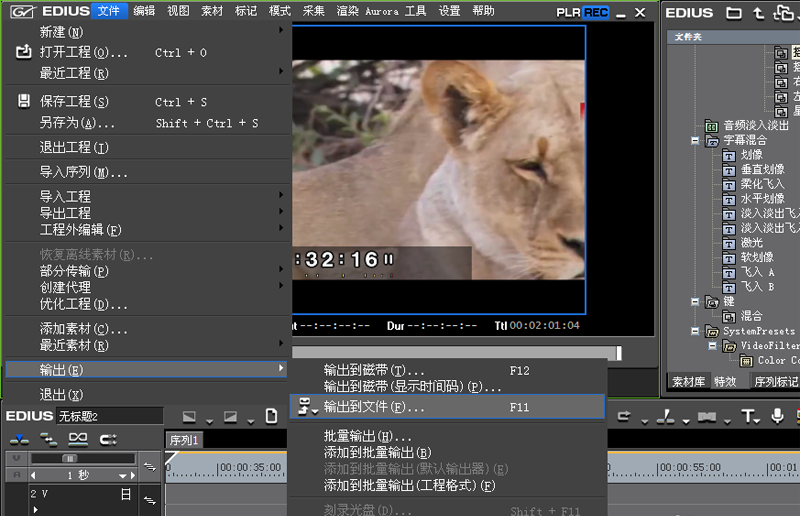Toggle the REC mode indicator

click(595, 12)
